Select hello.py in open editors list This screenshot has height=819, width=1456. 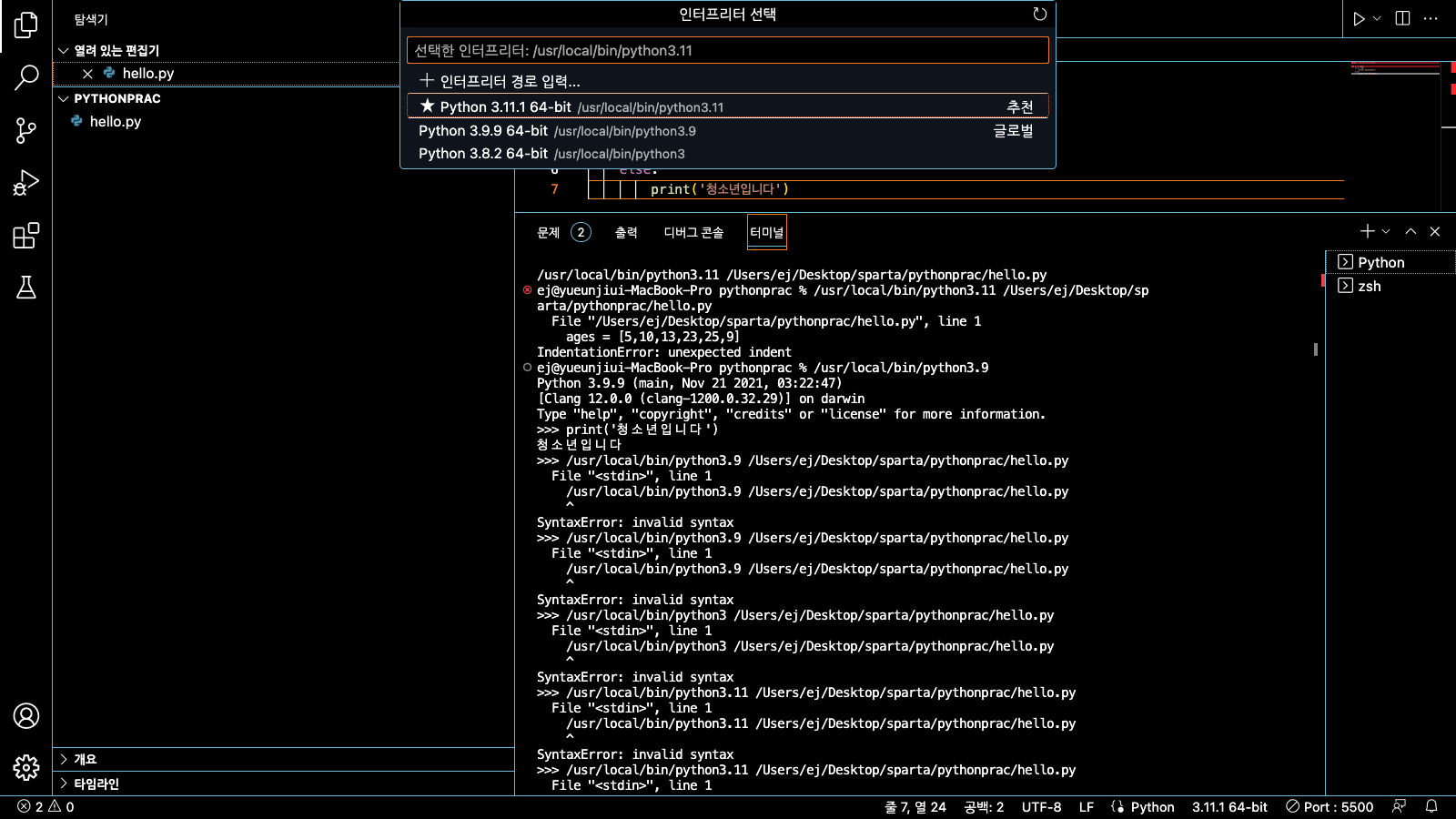[x=148, y=74]
